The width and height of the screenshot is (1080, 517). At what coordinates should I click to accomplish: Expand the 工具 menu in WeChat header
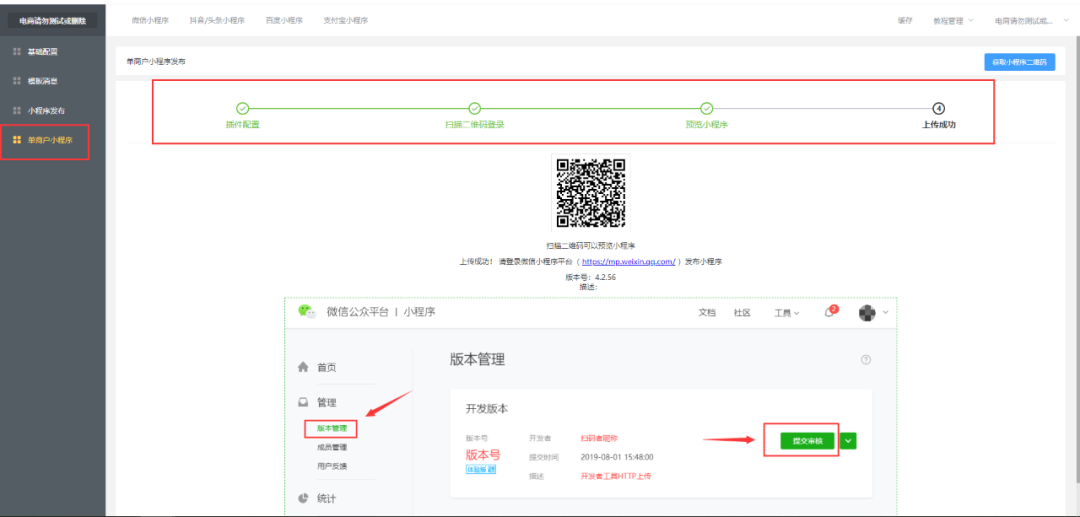point(787,313)
